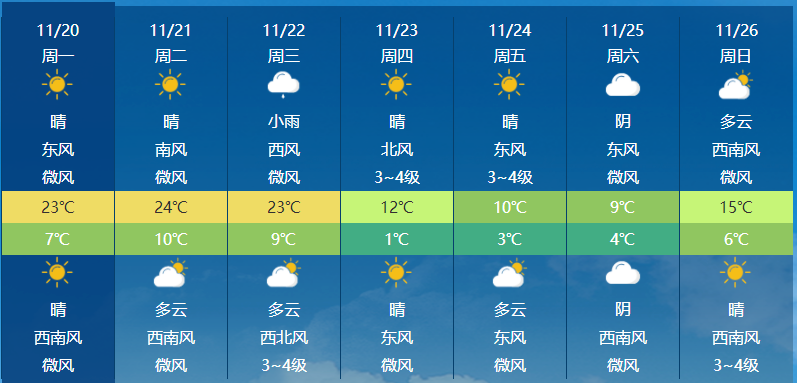Screen dimensions: 797x383
Task: Click the 西北风 night wind label on 11/22
Action: pos(284,338)
